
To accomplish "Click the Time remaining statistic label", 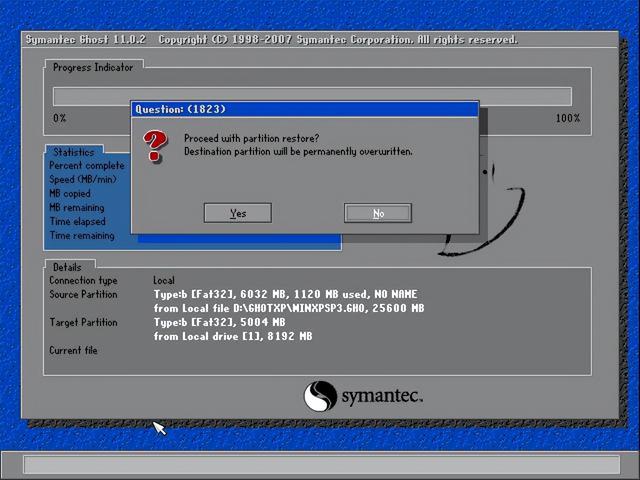I will point(82,236).
